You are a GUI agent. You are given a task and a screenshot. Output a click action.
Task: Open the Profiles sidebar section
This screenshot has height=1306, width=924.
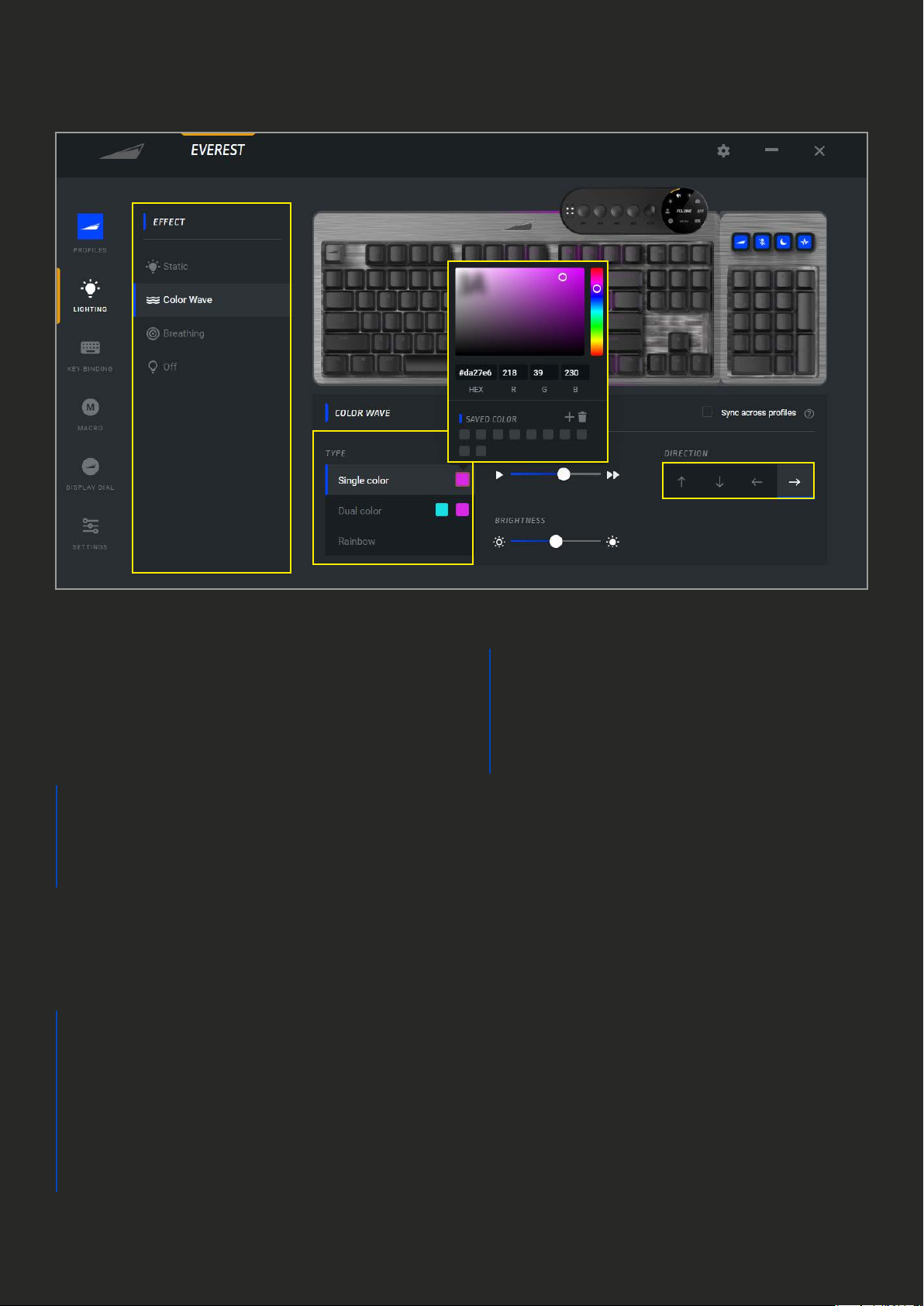[90, 233]
